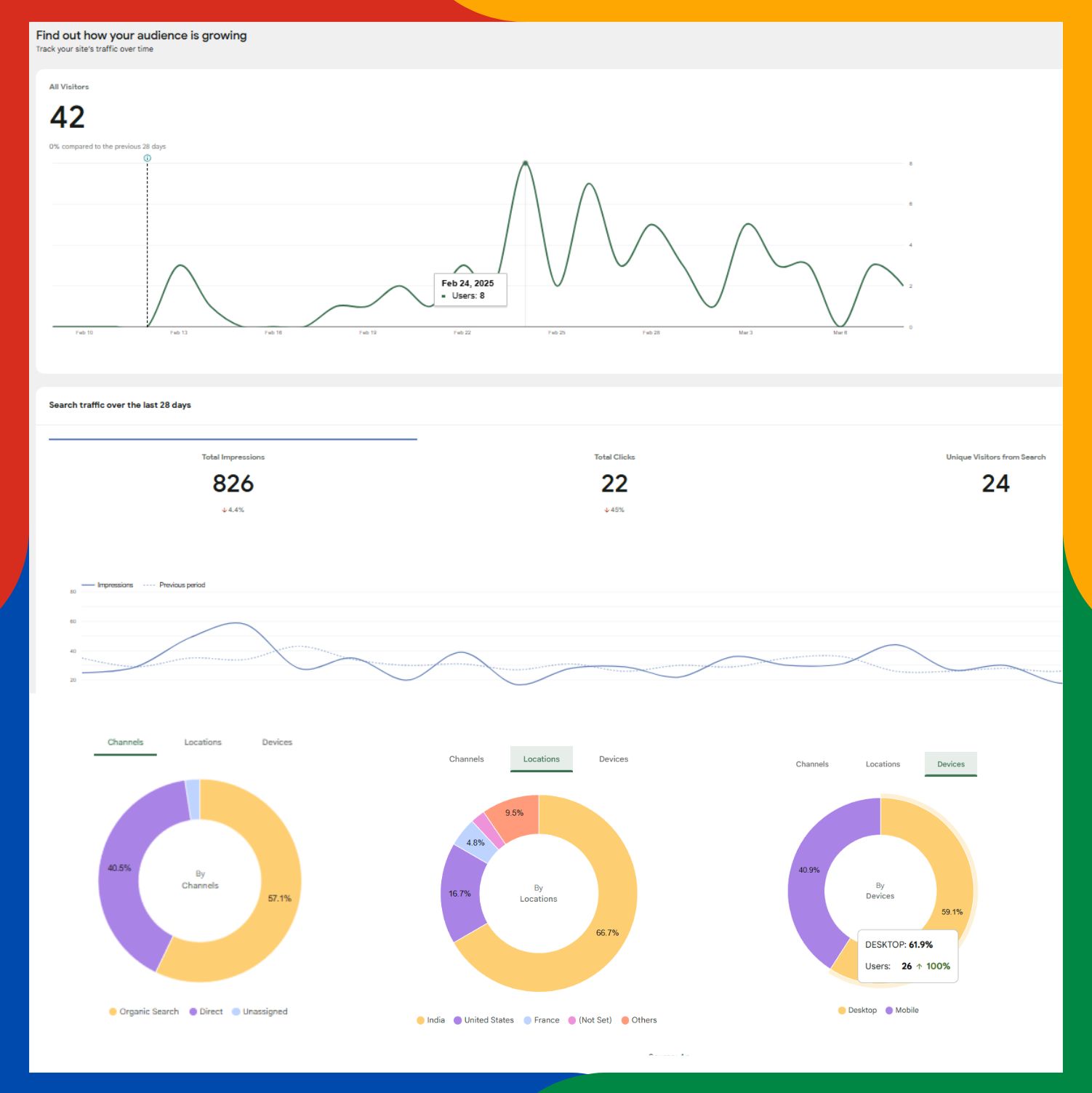Image resolution: width=1092 pixels, height=1093 pixels.
Task: Click the Desktop legend color dot
Action: tap(842, 1010)
